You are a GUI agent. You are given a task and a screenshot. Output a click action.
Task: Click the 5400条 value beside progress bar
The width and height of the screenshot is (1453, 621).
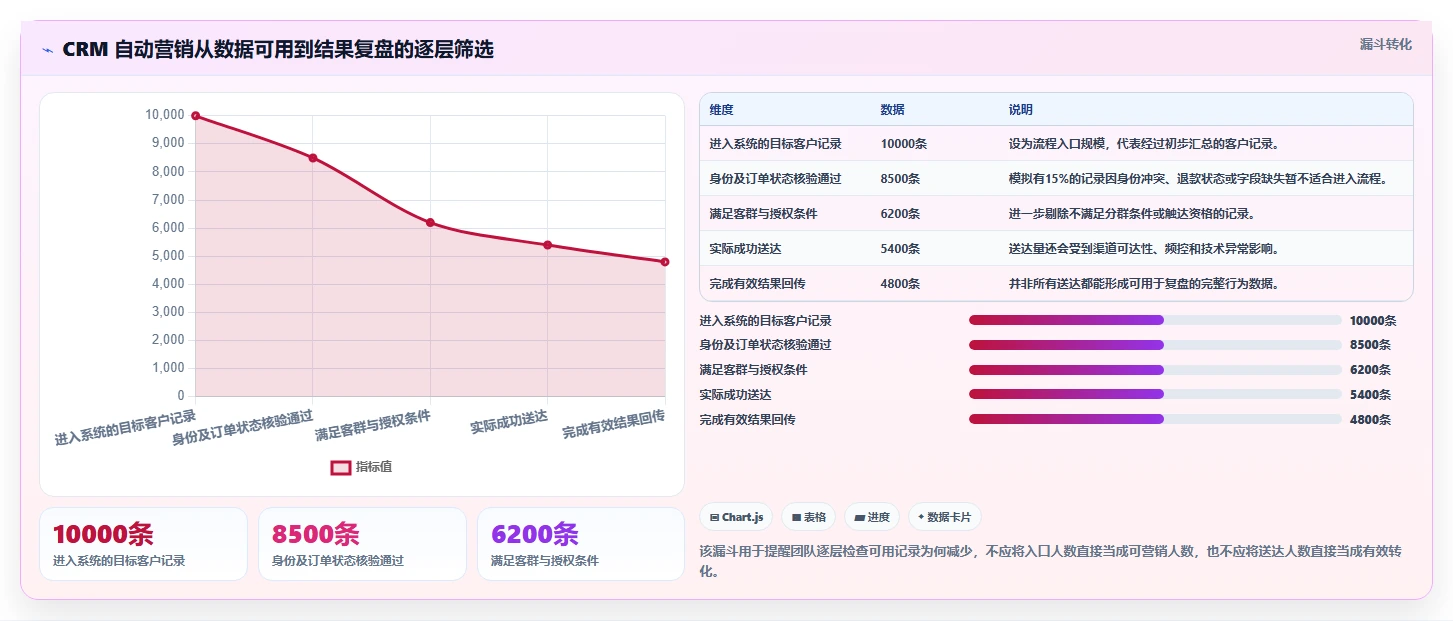[x=1370, y=395]
